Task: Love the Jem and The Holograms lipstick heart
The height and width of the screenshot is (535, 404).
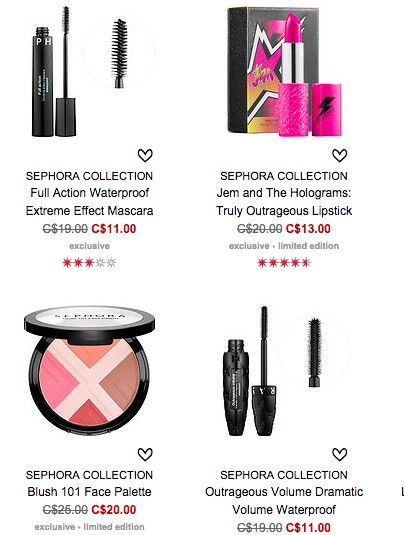Action: 340,156
